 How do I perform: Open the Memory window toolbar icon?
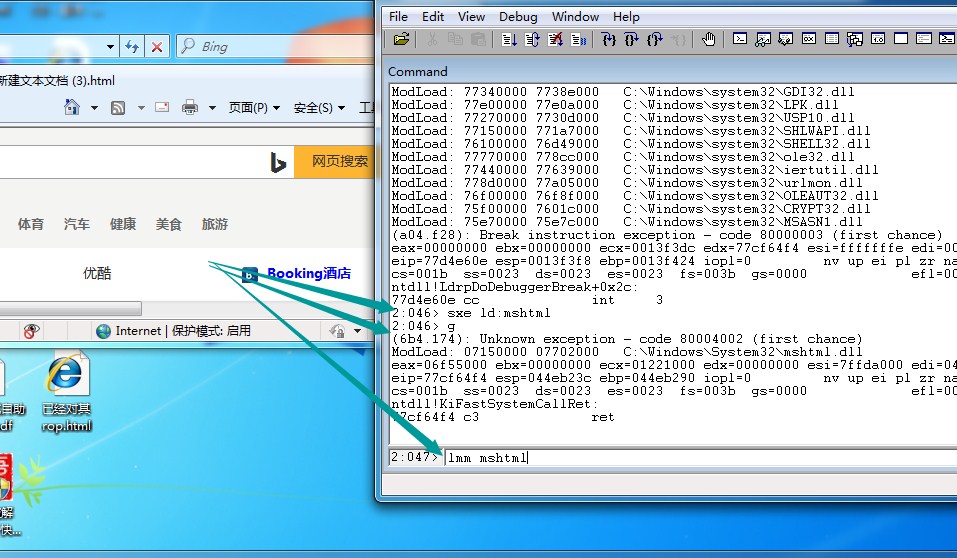coord(832,39)
